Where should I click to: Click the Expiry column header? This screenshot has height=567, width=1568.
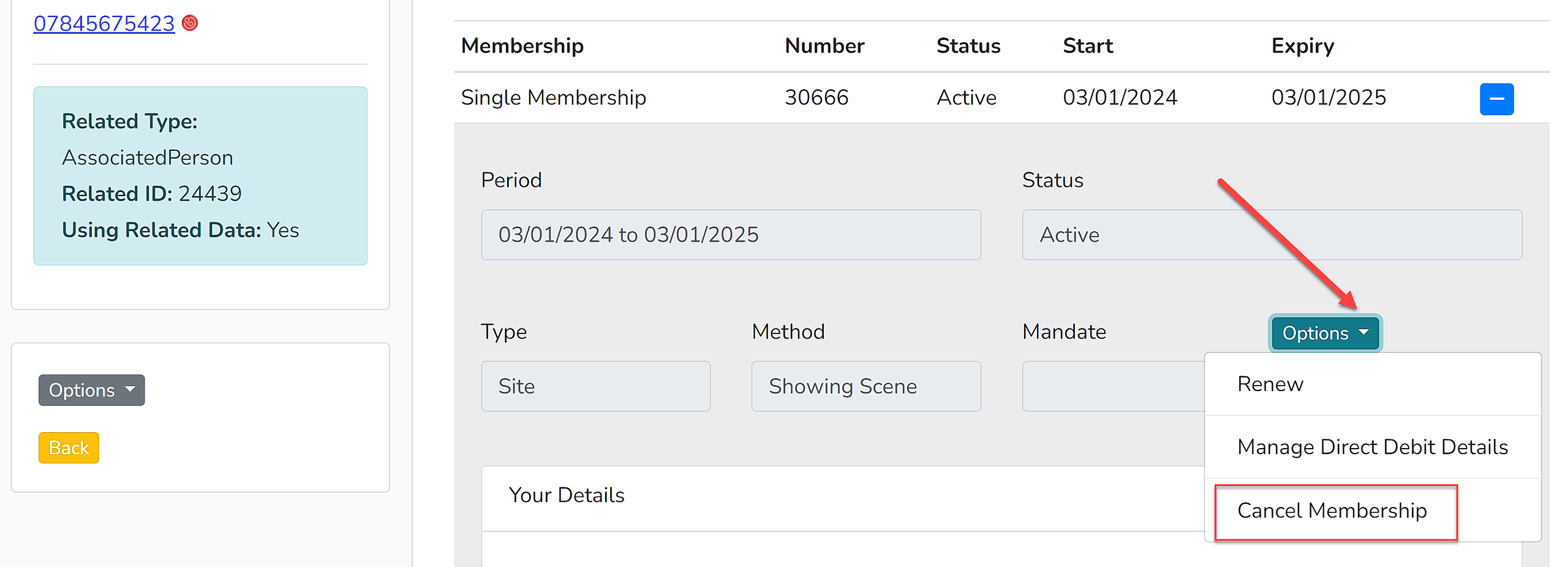(1303, 46)
